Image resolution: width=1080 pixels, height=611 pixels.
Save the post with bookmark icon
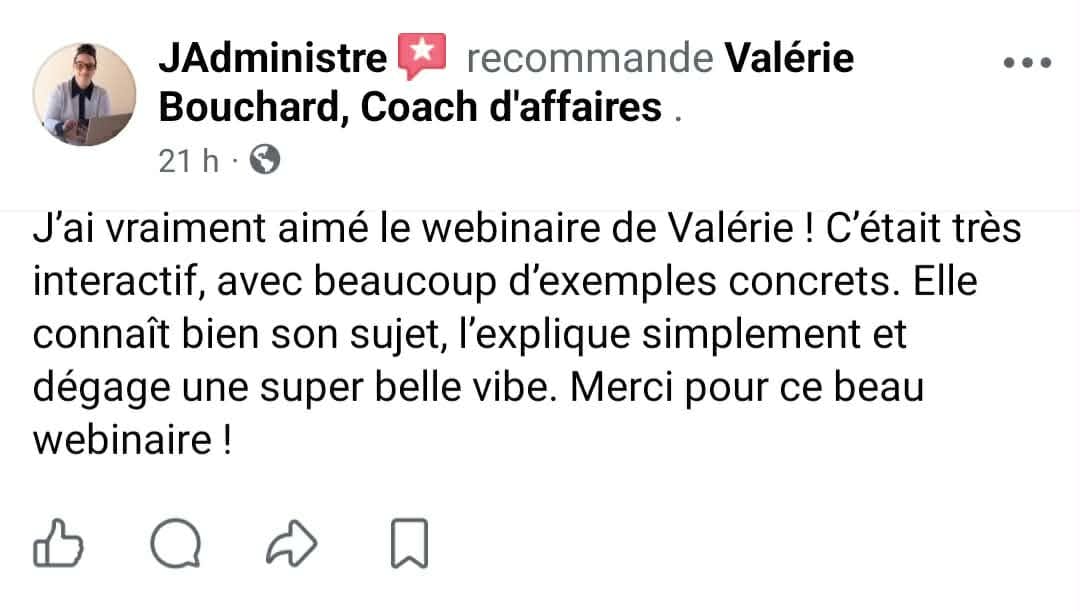pyautogui.click(x=410, y=543)
